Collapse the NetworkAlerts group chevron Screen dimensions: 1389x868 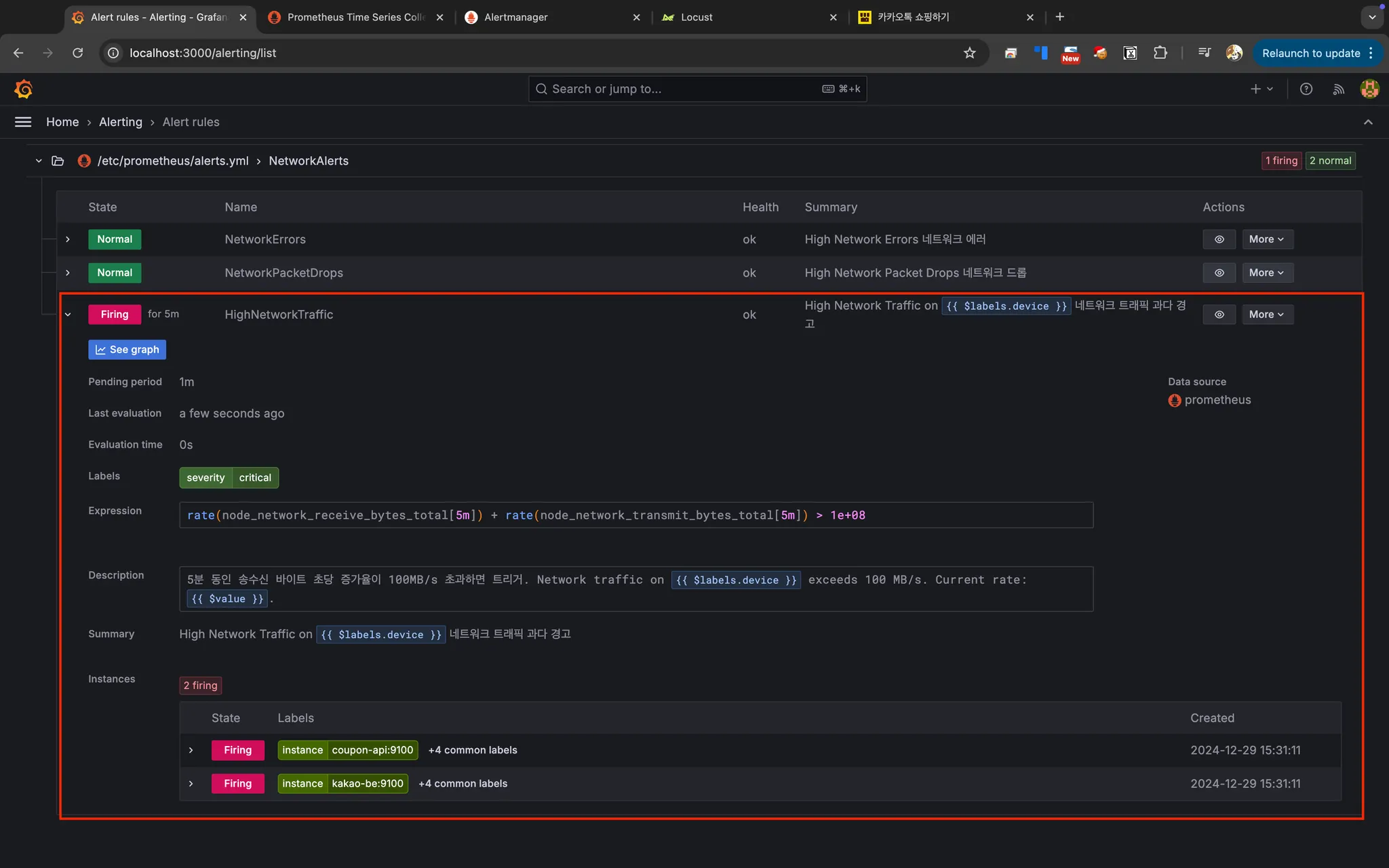(x=39, y=161)
